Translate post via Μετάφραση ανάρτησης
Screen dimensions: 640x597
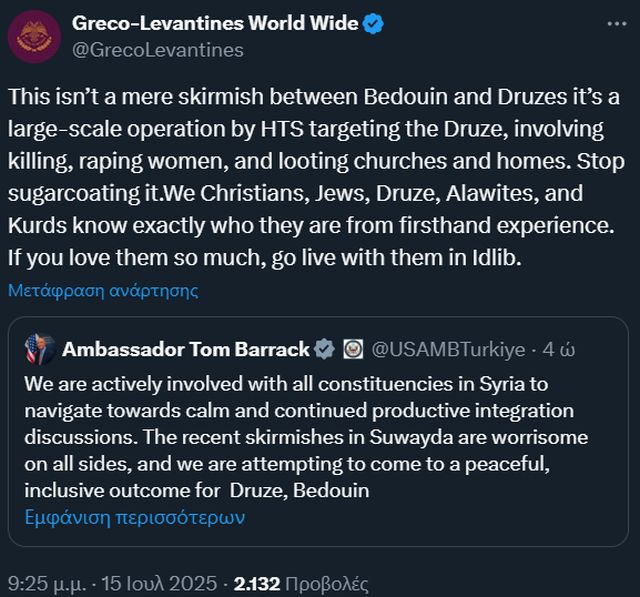pyautogui.click(x=103, y=291)
